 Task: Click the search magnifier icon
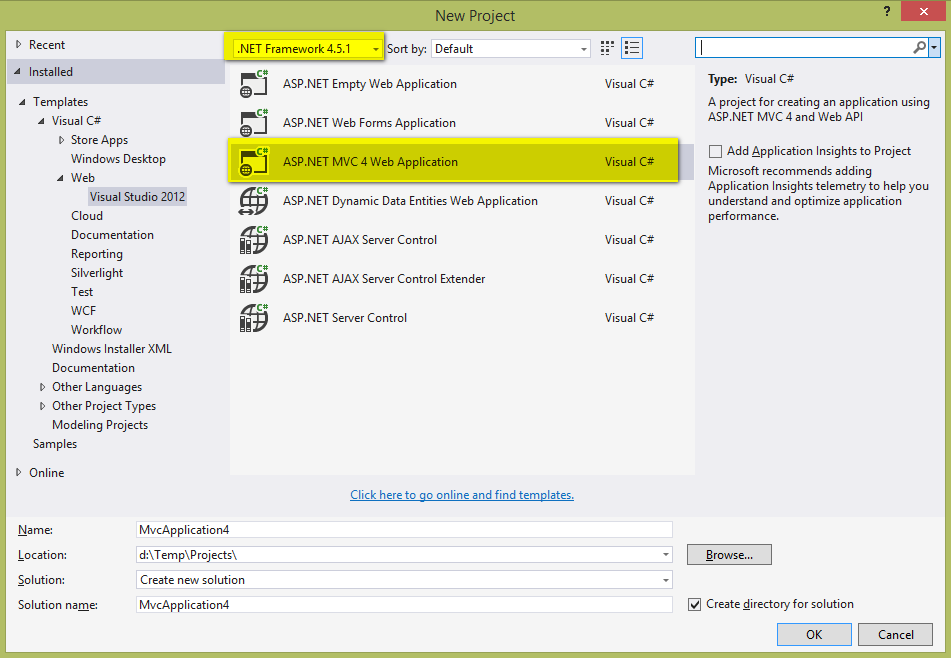point(919,47)
